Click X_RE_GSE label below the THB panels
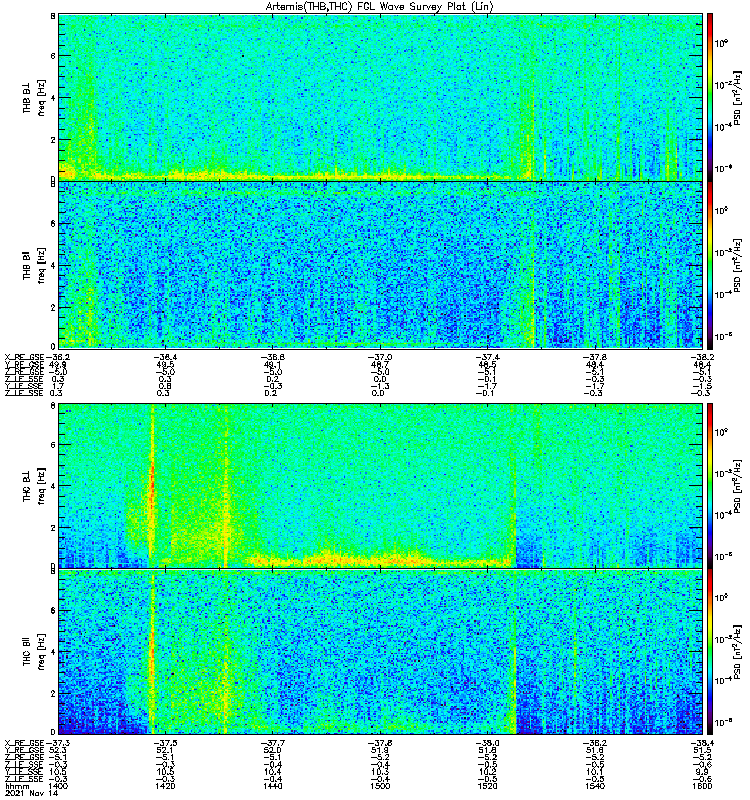The width and height of the screenshot is (750, 800). click(x=24, y=357)
